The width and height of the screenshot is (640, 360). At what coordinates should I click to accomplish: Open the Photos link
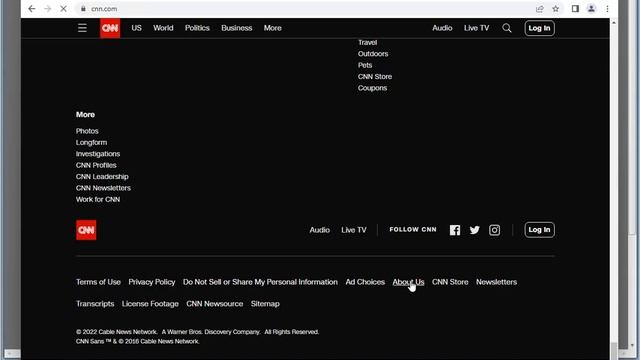click(x=87, y=131)
